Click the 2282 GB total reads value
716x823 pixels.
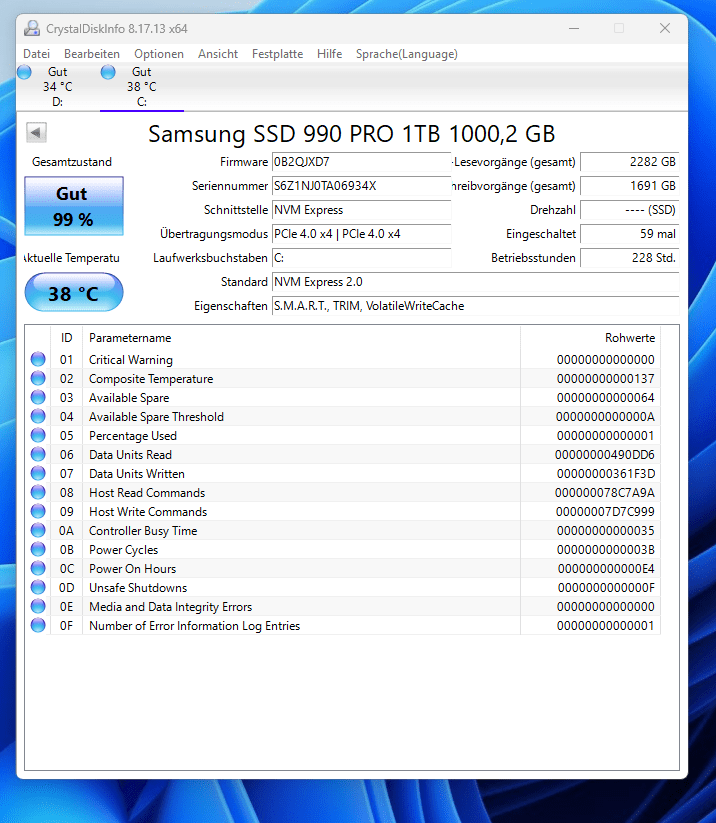[x=629, y=162]
